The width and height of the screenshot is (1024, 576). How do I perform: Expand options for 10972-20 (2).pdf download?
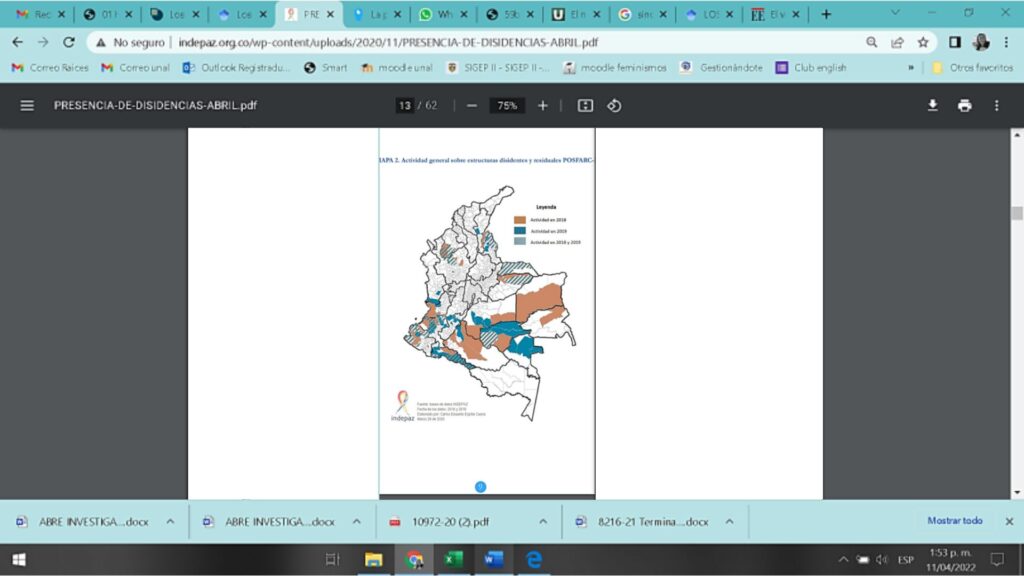[543, 521]
